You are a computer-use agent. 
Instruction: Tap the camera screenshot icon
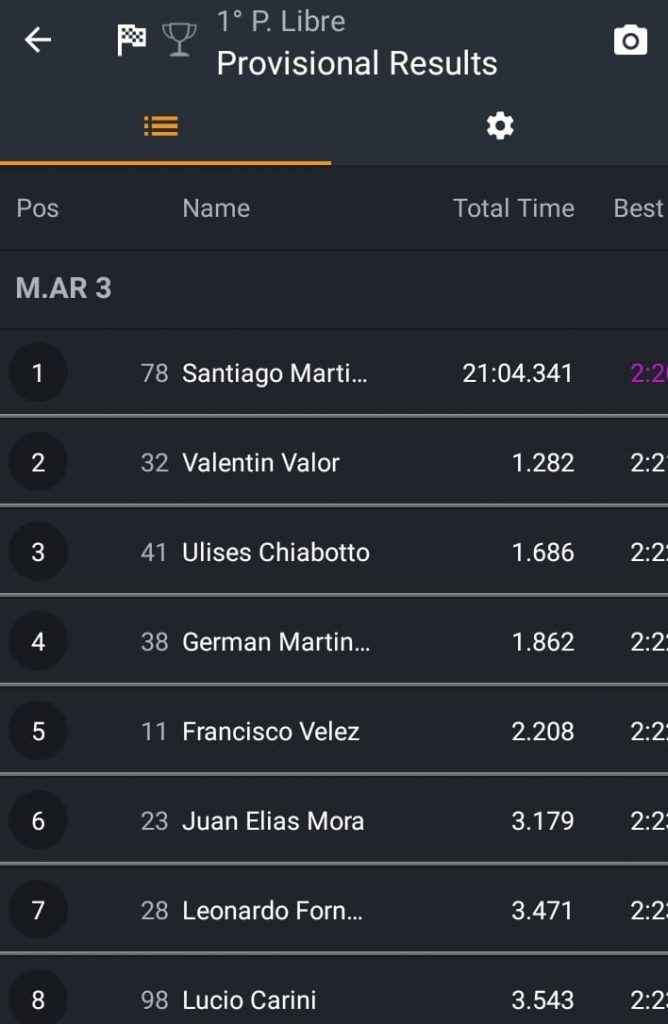pyautogui.click(x=630, y=40)
